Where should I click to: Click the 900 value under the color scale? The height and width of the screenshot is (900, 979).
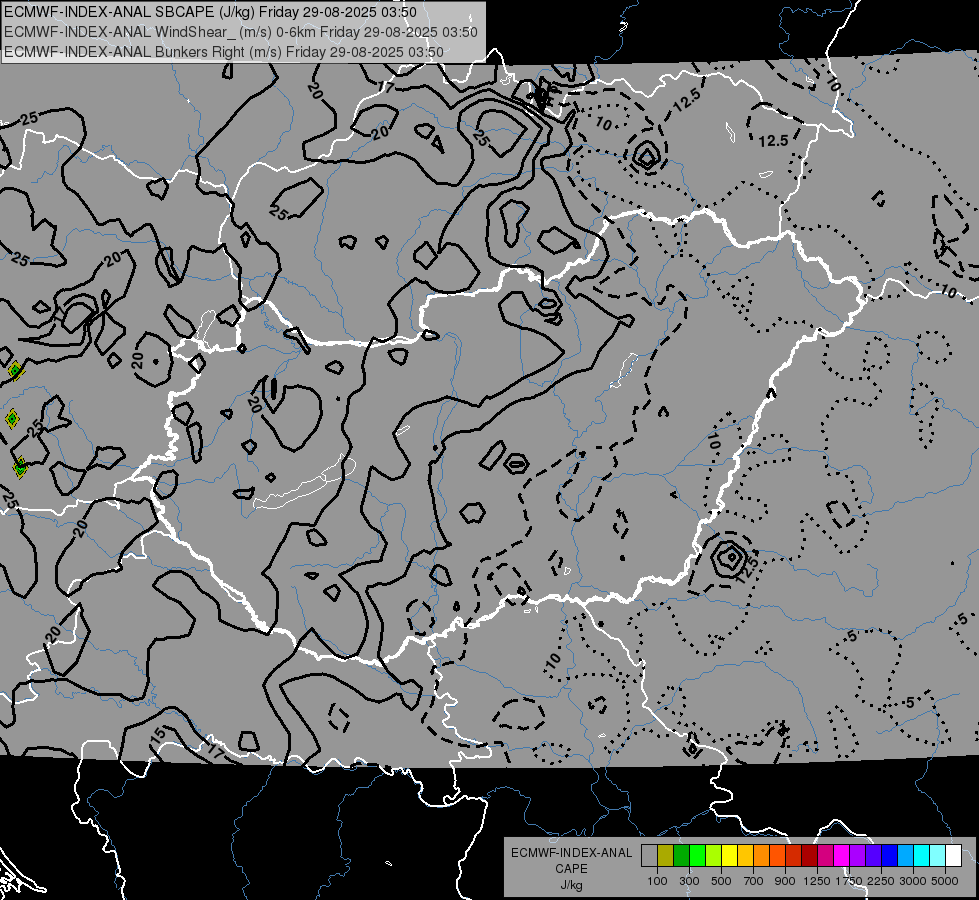pyautogui.click(x=785, y=881)
